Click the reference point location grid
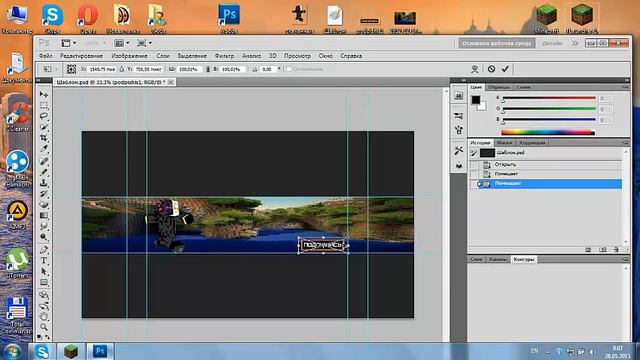Screen dimensions: 640x360 [x=71, y=69]
